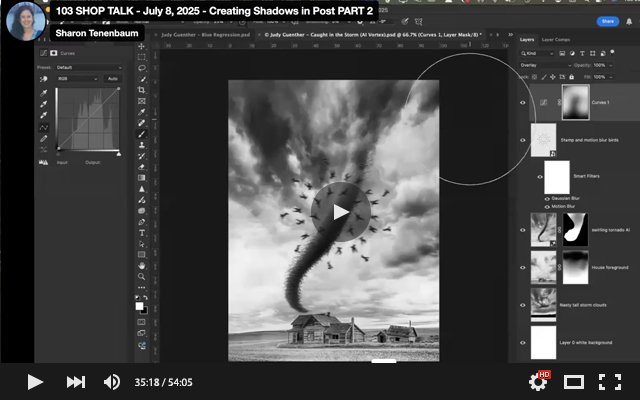The width and height of the screenshot is (640, 400).
Task: Hide the Layer 0 white background layer
Action: tap(522, 342)
